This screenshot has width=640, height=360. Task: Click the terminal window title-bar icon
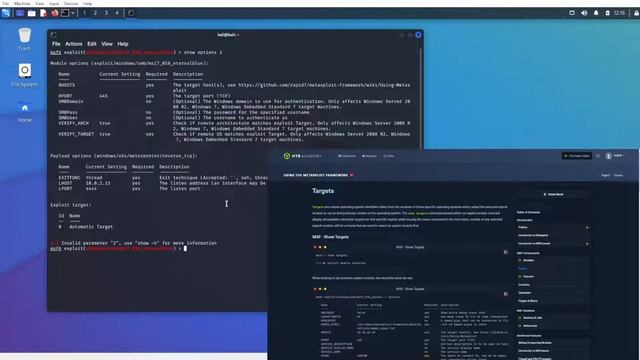53,35
